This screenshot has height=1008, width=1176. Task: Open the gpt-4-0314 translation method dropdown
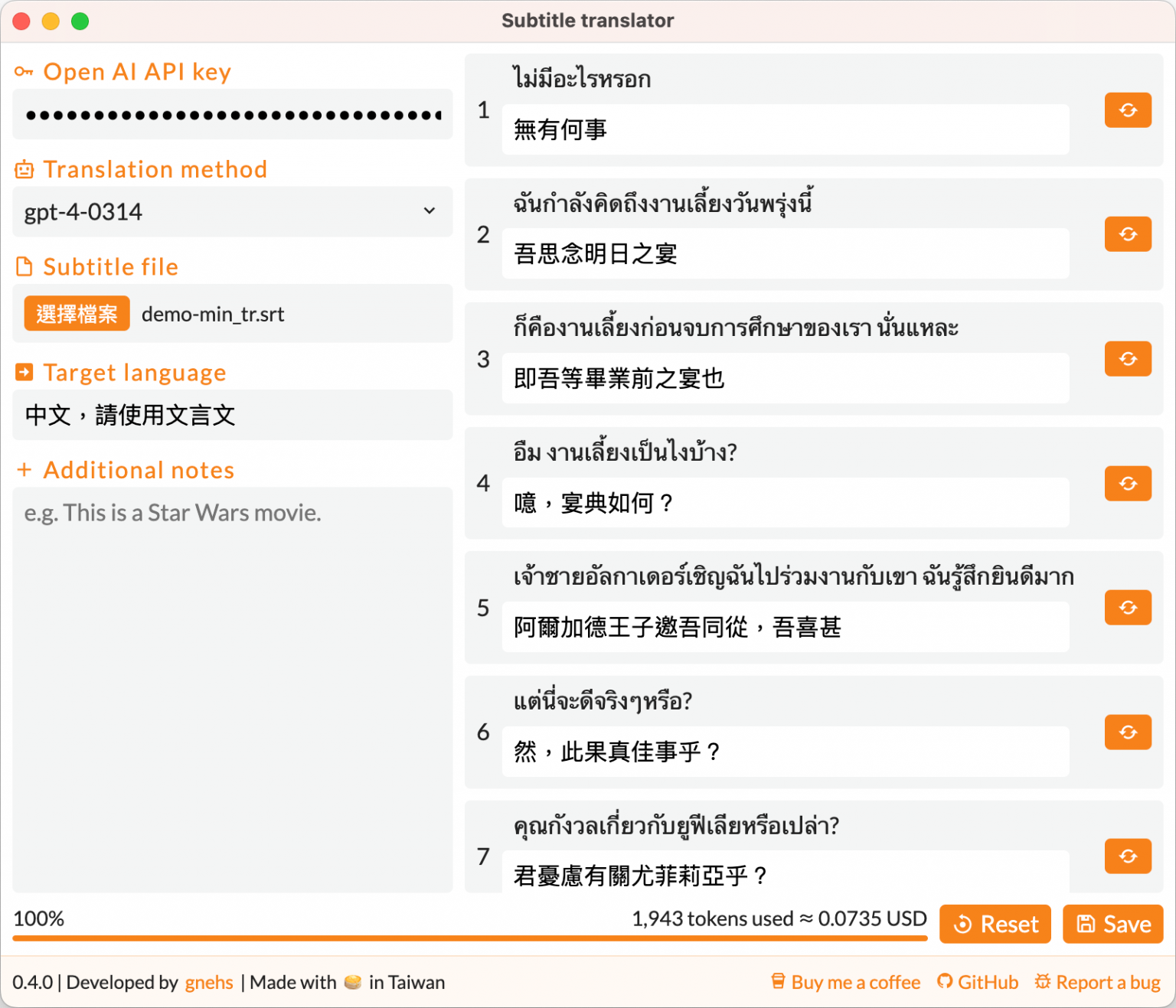(233, 212)
